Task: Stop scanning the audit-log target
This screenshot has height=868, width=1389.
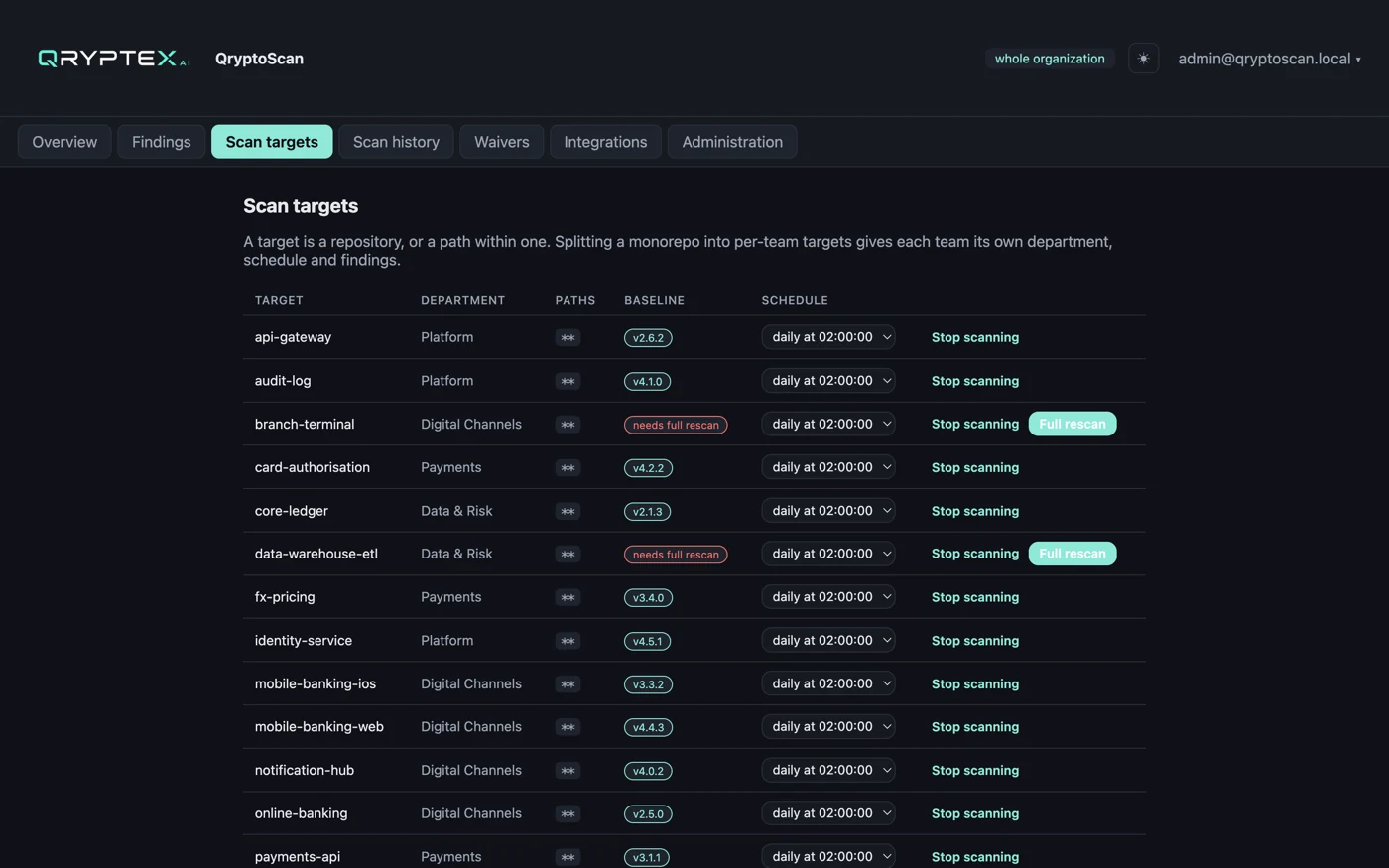Action: click(974, 381)
